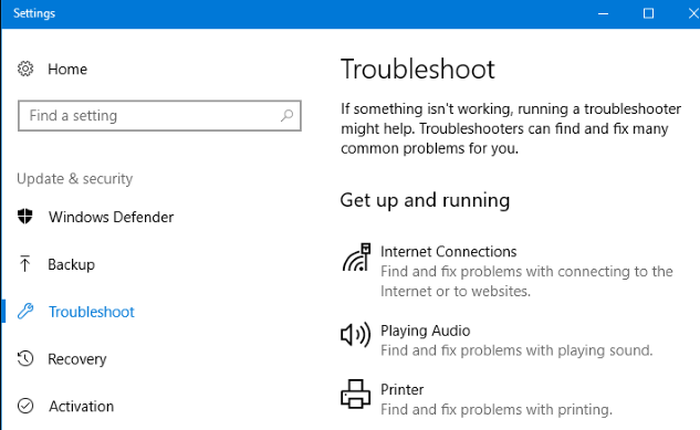Viewport: 700px width, 430px height.
Task: Click the Troubleshoot wrench icon
Action: [25, 311]
